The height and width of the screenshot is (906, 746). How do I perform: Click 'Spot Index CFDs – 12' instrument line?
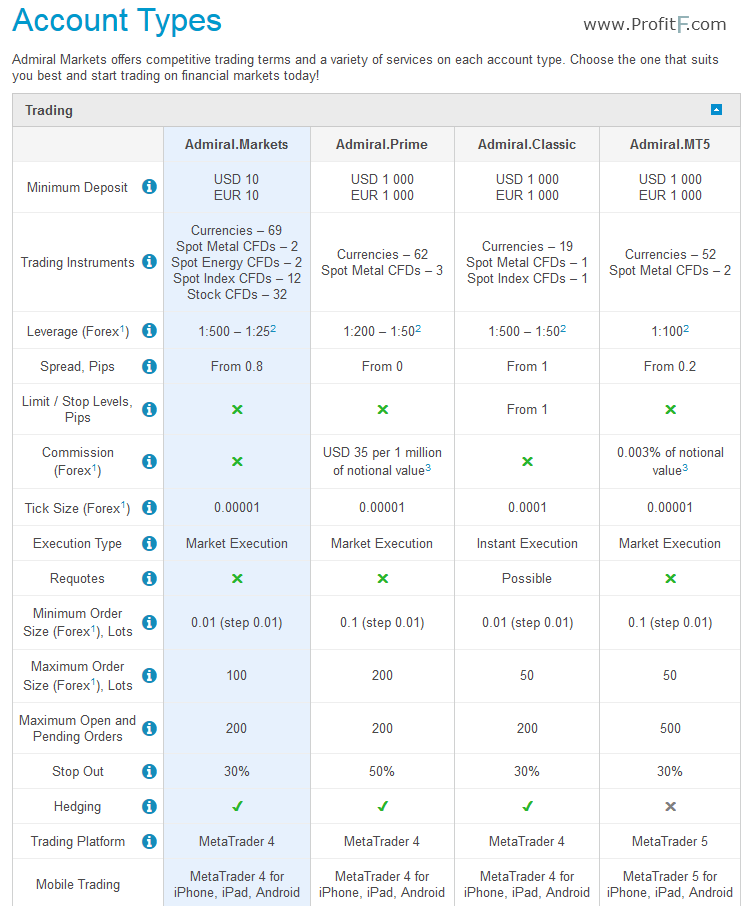[x=237, y=279]
